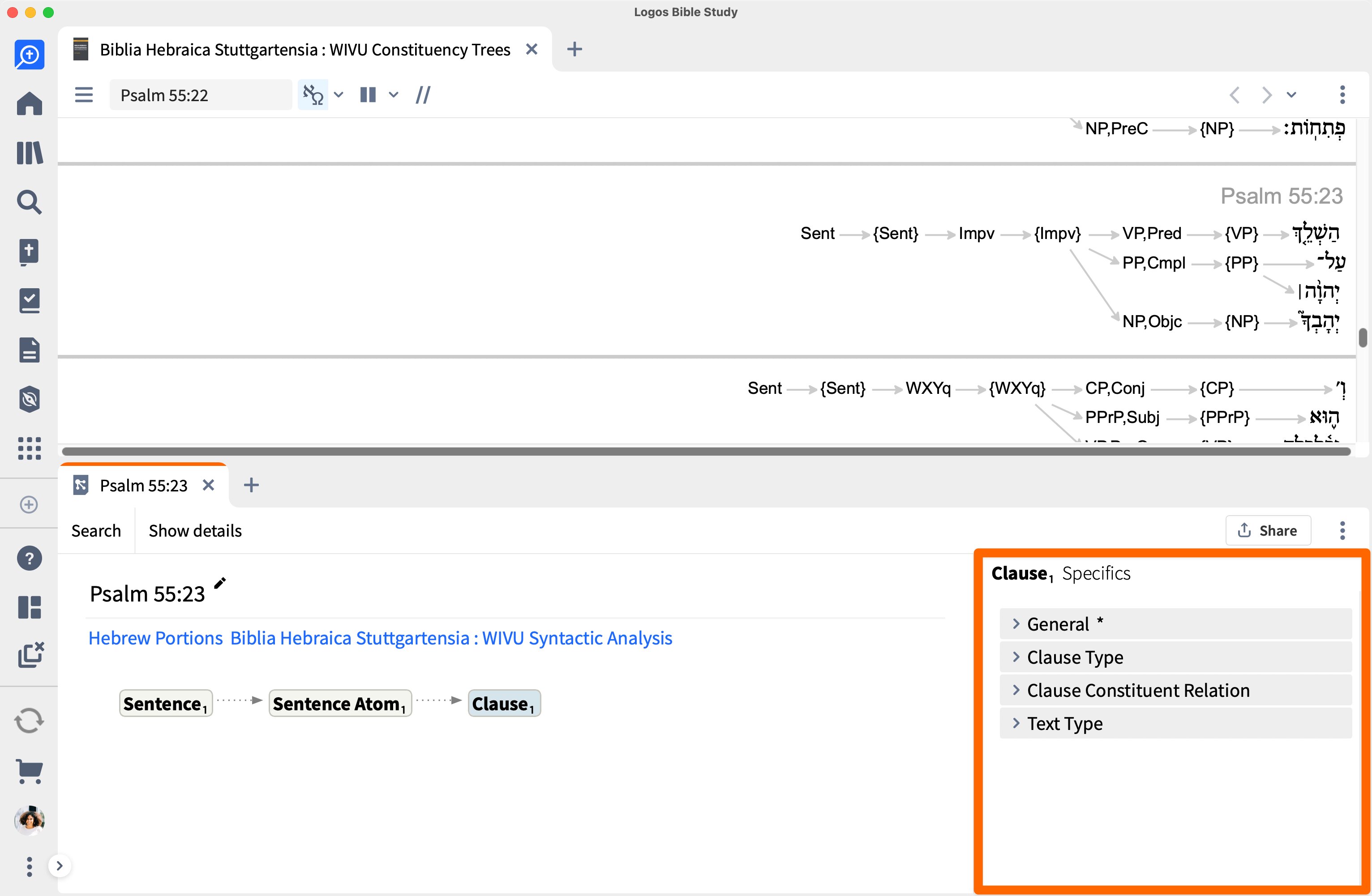1372x896 pixels.
Task: Edit the Psalm 55:23 title pencil
Action: point(219,583)
